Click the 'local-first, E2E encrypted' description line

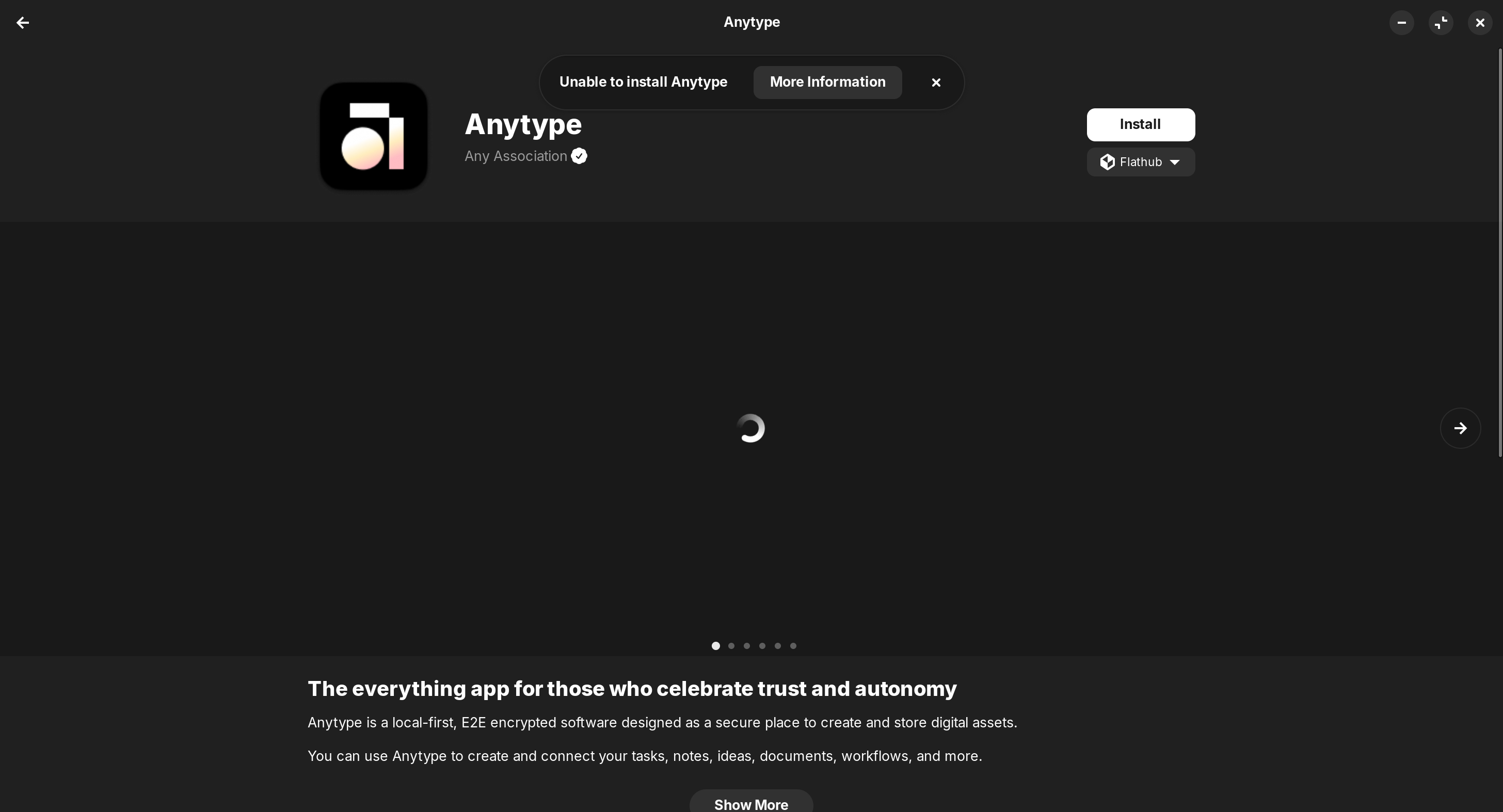click(x=662, y=723)
